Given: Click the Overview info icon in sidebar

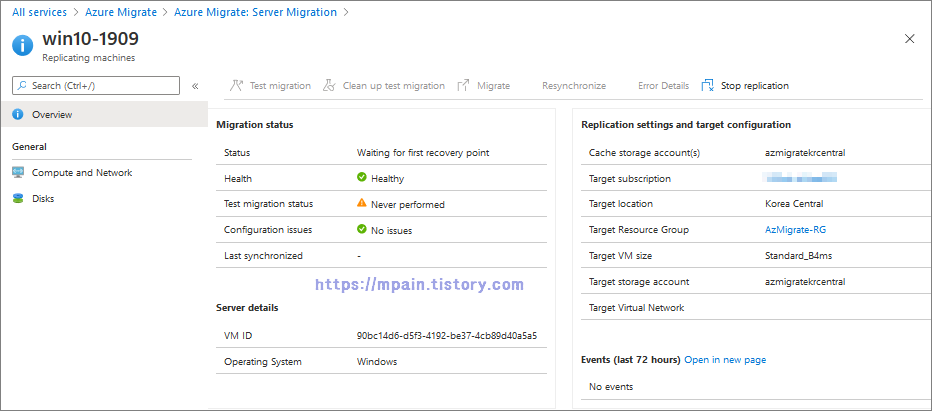Looking at the screenshot, I should pos(18,114).
